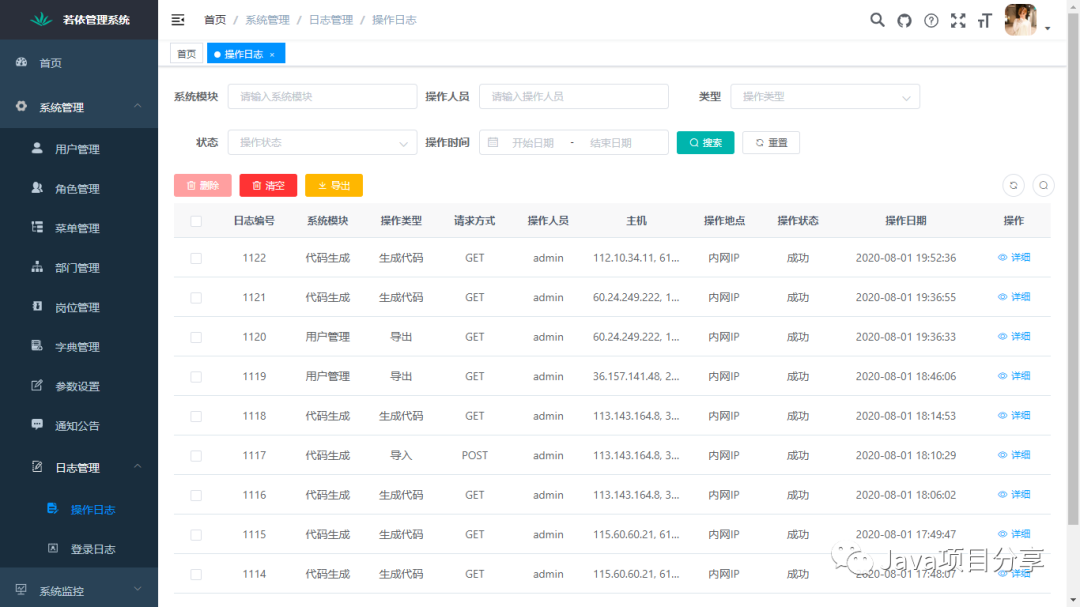
Task: Toggle search bar visibility round icon
Action: 1043,185
